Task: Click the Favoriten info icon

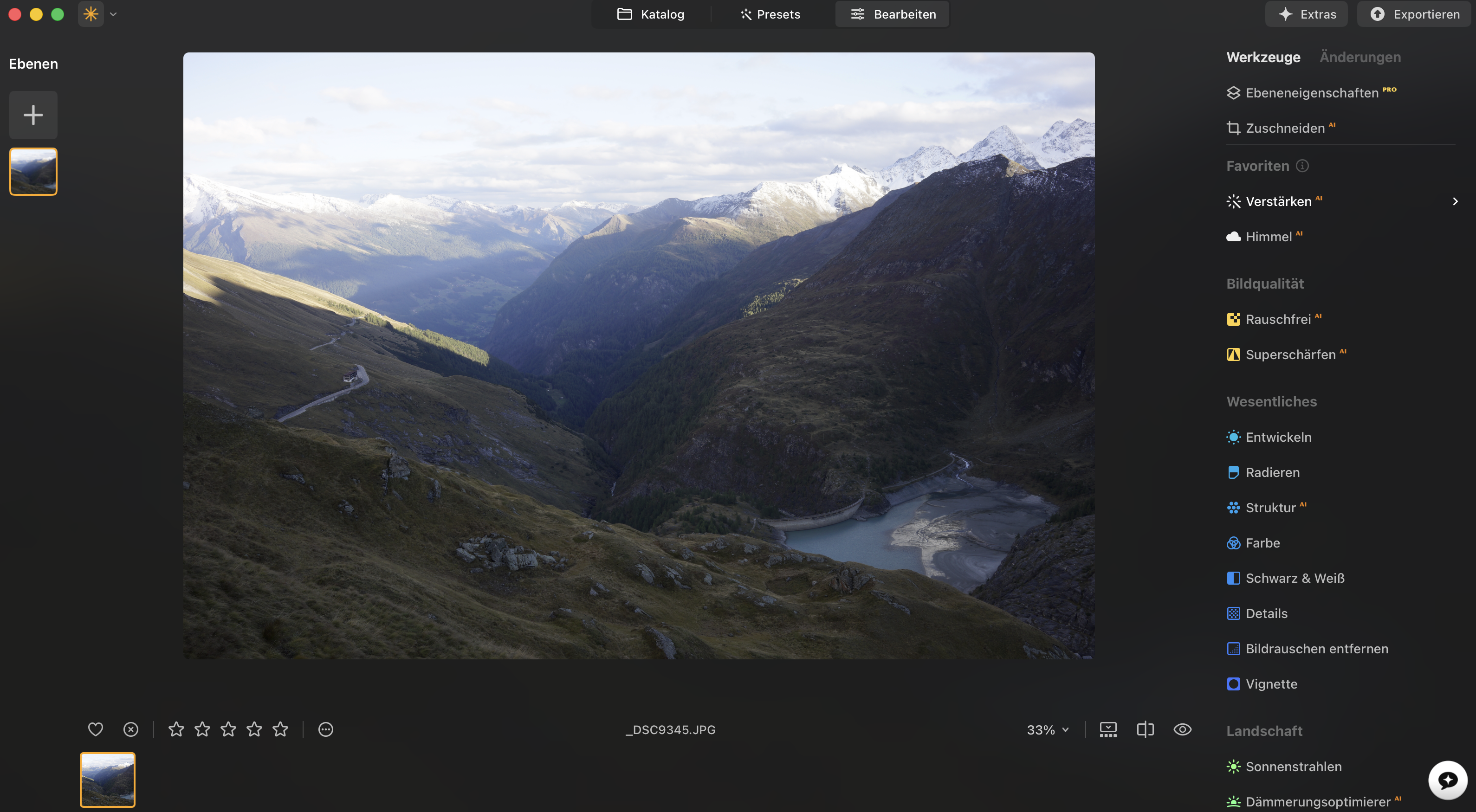Action: pyautogui.click(x=1302, y=166)
